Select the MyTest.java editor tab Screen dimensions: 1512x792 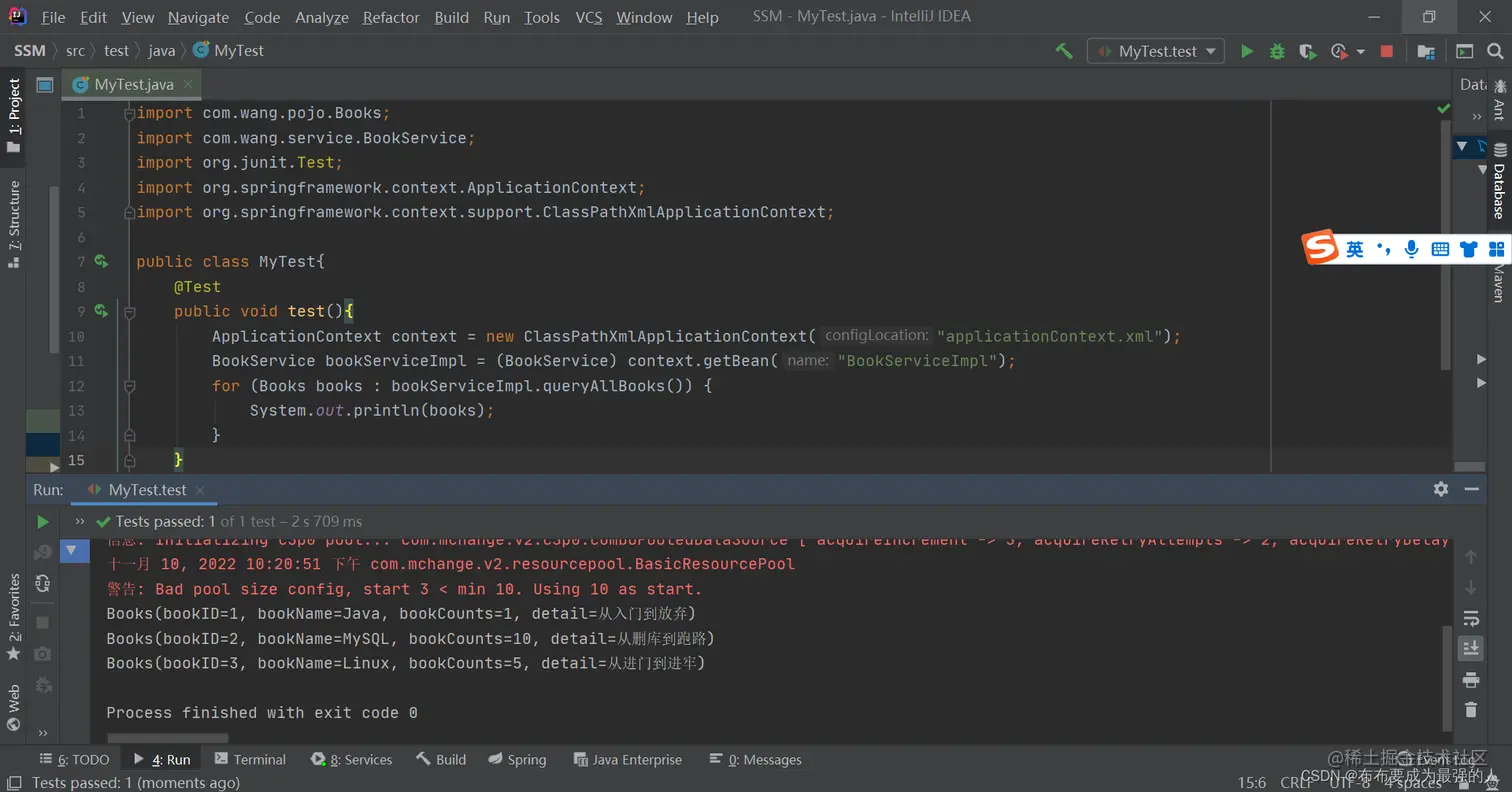132,85
